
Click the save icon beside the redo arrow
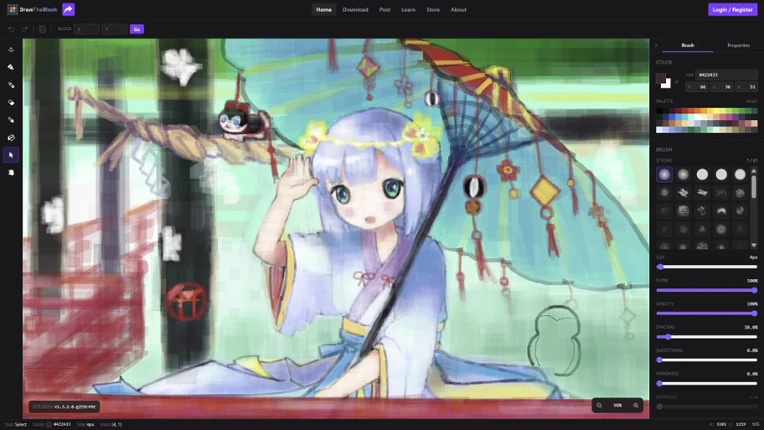tap(42, 29)
